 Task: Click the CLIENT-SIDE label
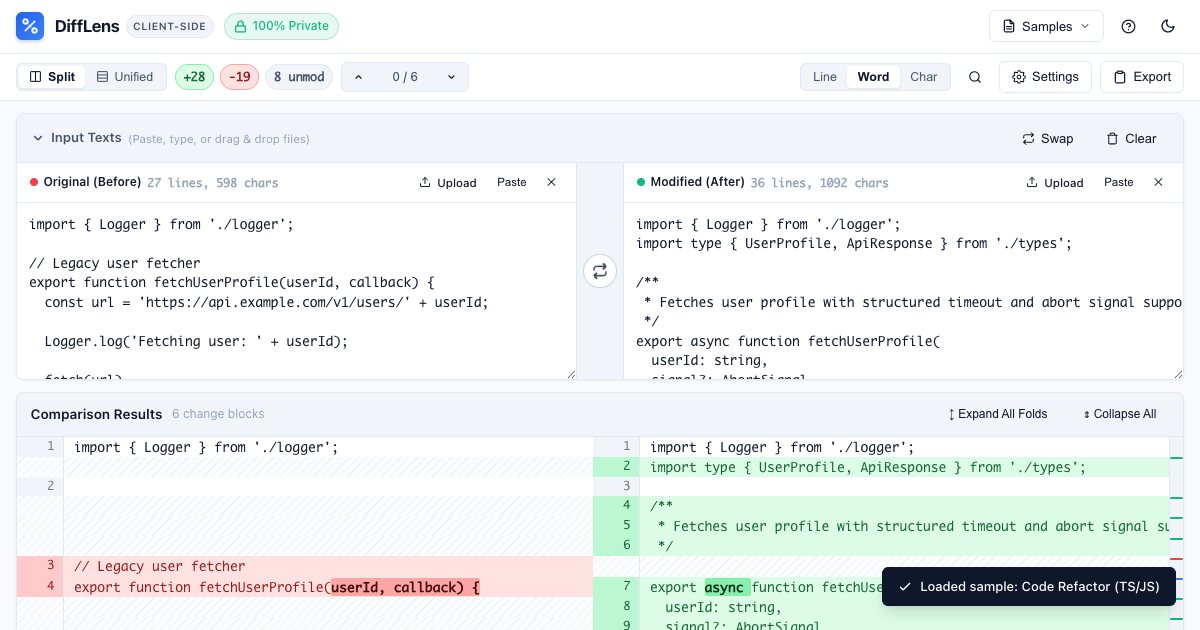coord(170,26)
